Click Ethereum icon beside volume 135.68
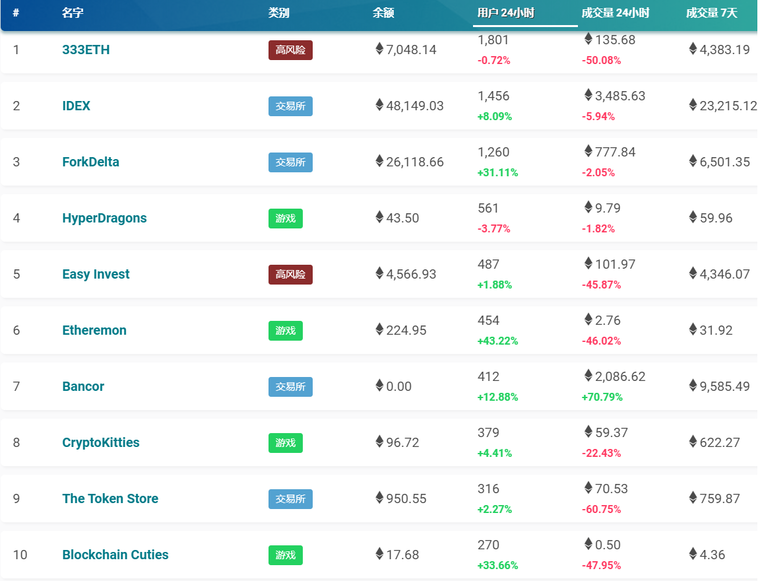This screenshot has width=760, height=581. [588, 39]
